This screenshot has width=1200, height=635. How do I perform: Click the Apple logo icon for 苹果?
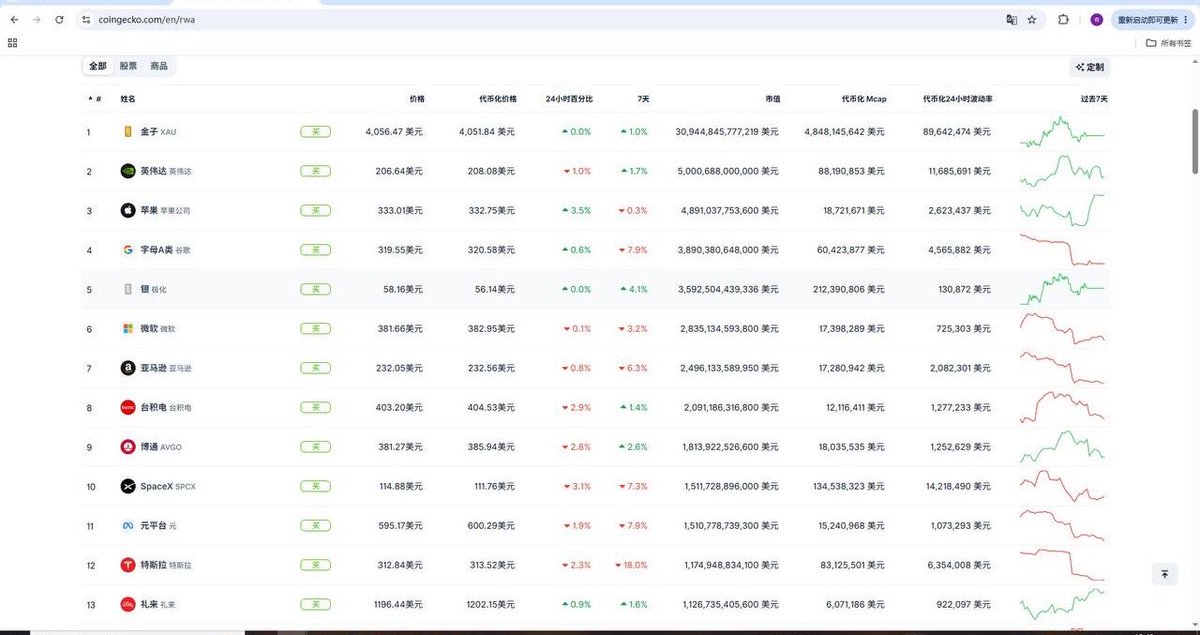(x=128, y=210)
